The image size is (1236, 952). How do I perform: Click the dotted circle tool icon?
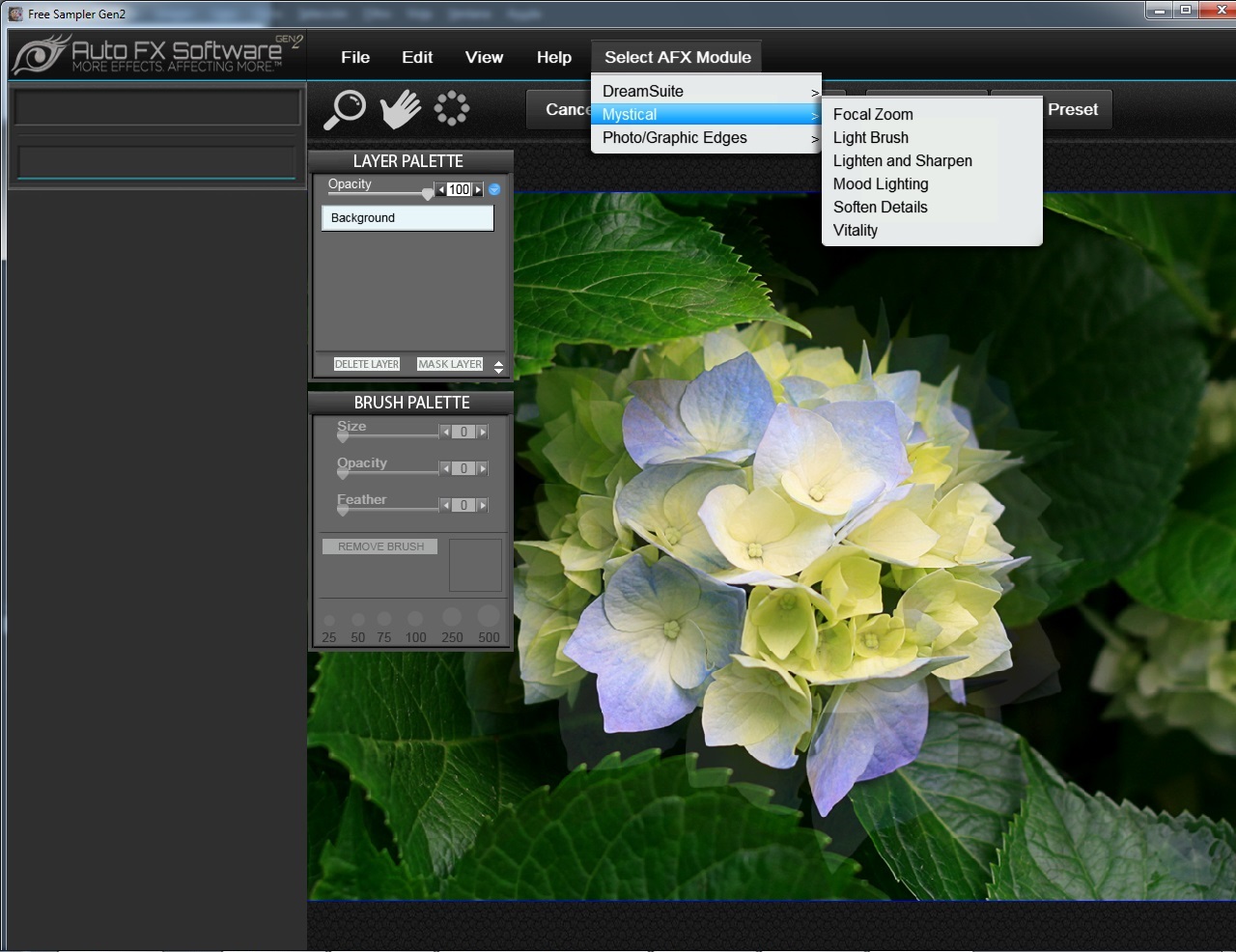click(452, 108)
